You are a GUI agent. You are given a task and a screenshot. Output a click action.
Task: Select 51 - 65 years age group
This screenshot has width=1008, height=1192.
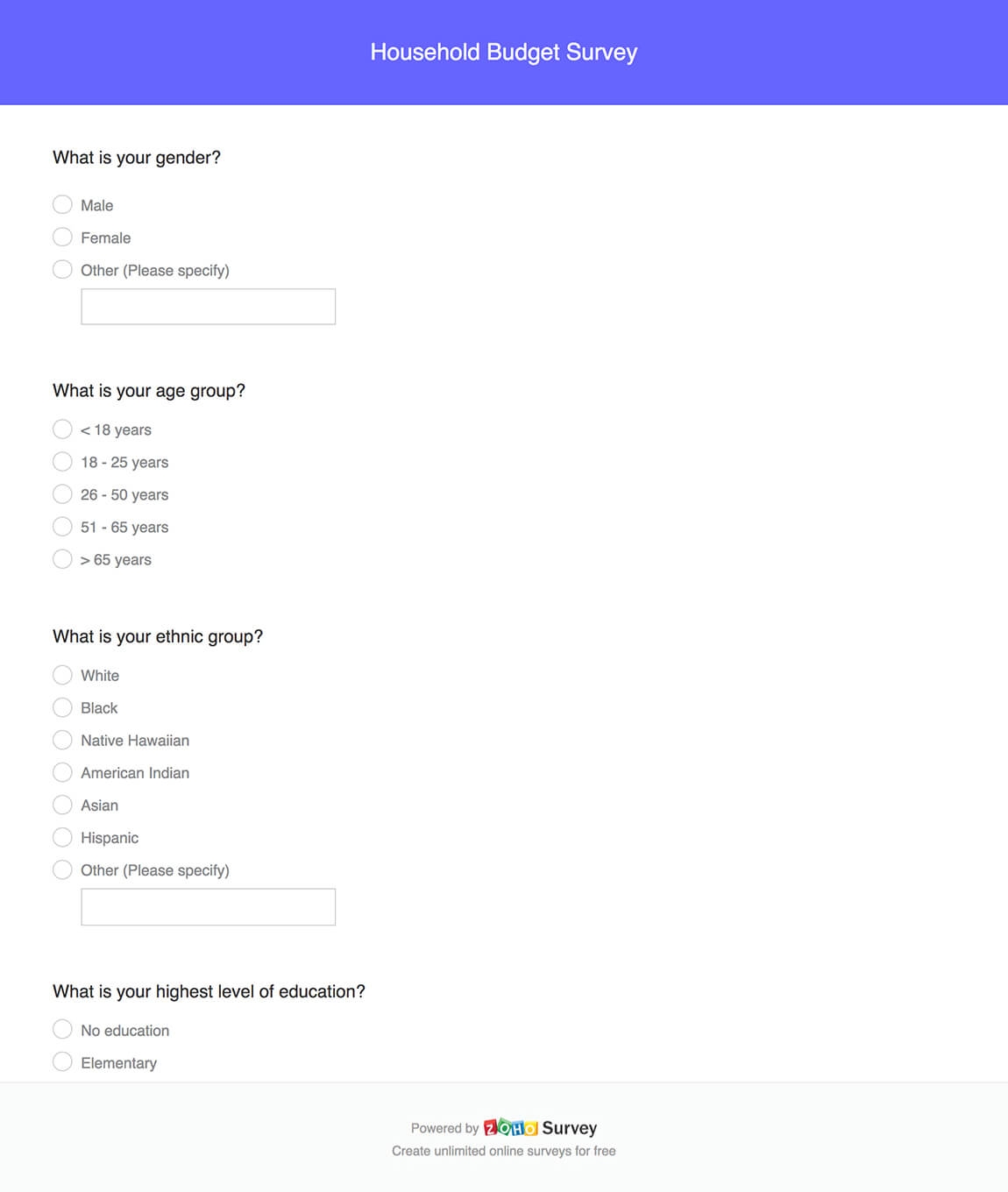[x=62, y=527]
